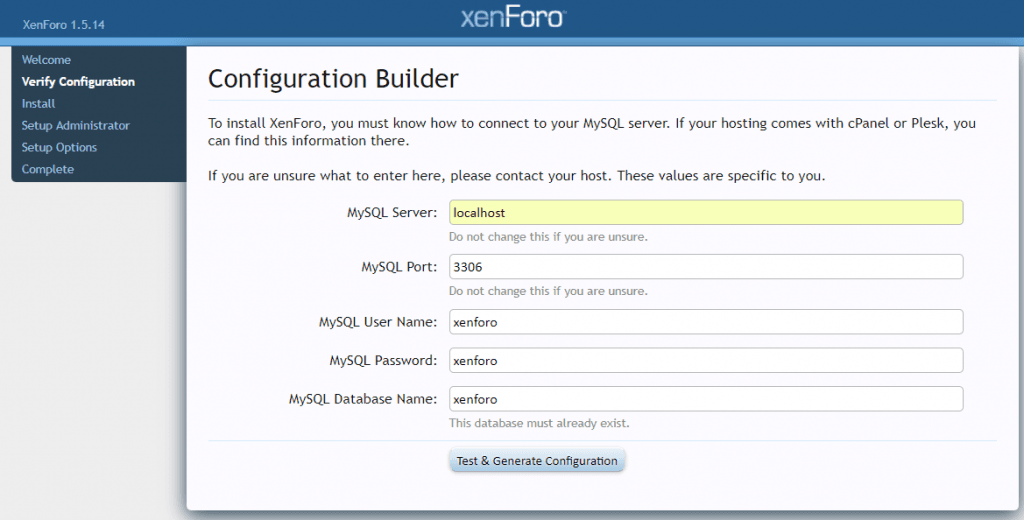The width and height of the screenshot is (1024, 520).
Task: Select Setup Options in sidebar
Action: [59, 147]
